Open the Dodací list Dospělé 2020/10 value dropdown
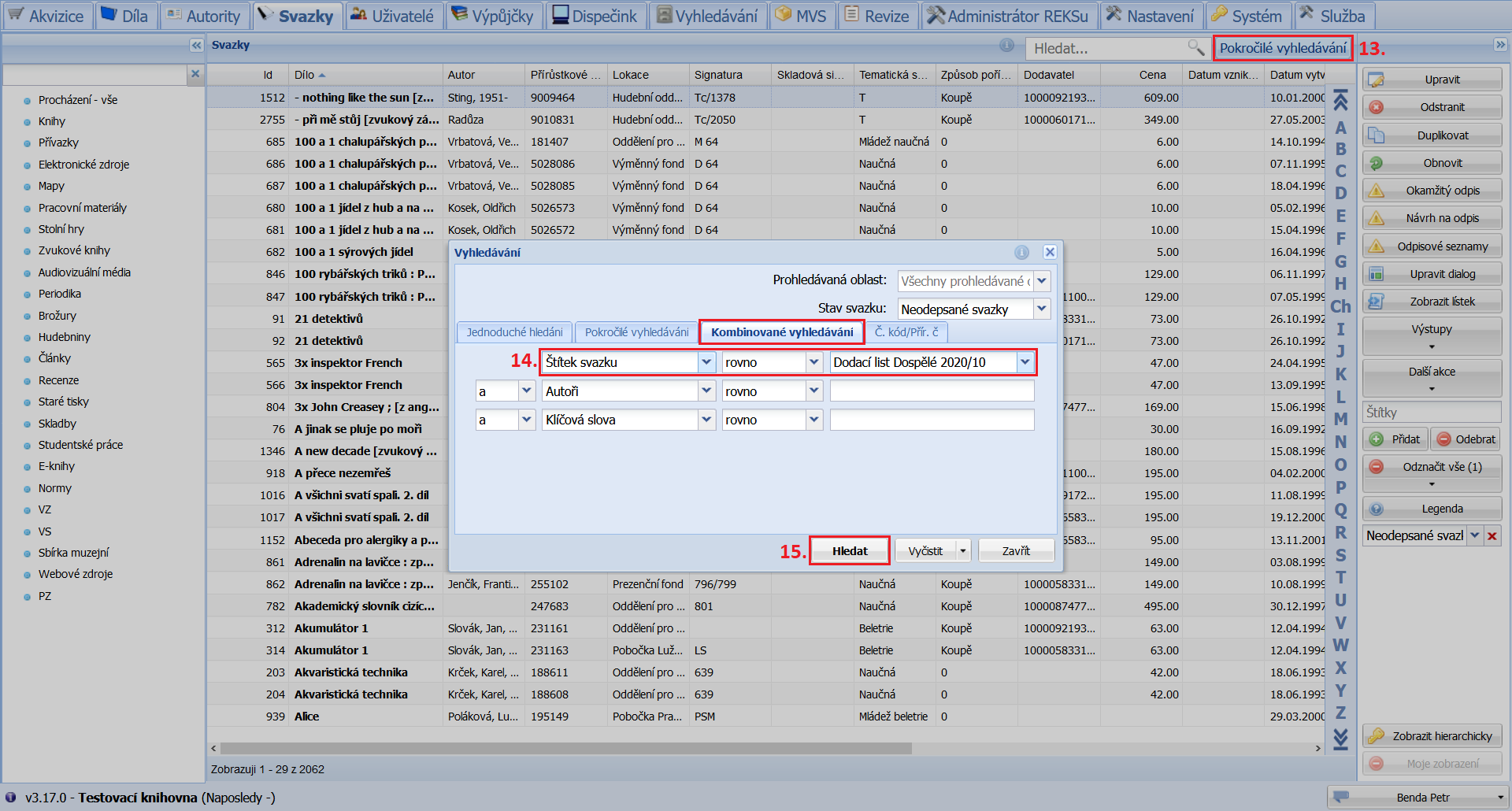Image resolution: width=1512 pixels, height=811 pixels. coord(1025,362)
